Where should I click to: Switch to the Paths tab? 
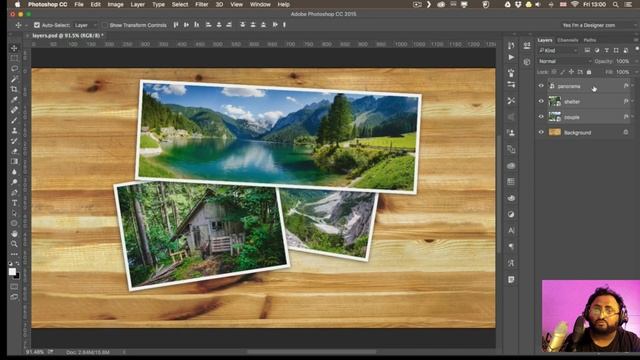590,40
